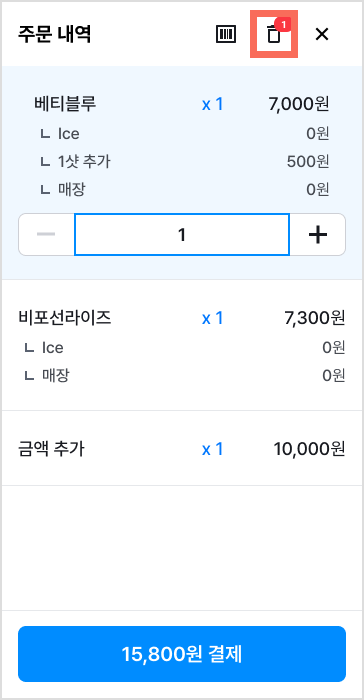The image size is (364, 700).
Task: Increase quantity with the plus button
Action: pyautogui.click(x=318, y=234)
